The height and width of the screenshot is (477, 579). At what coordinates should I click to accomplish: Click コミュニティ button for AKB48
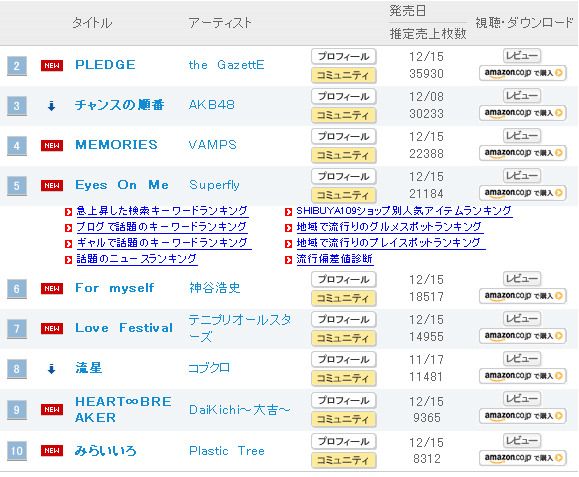(343, 115)
